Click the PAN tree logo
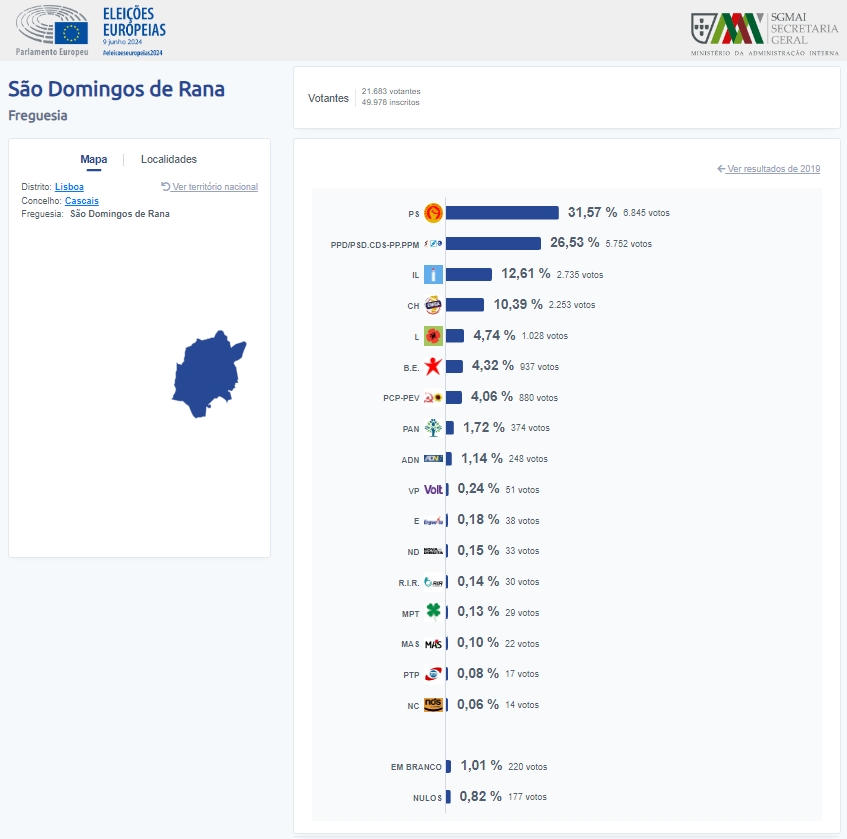 point(433,428)
